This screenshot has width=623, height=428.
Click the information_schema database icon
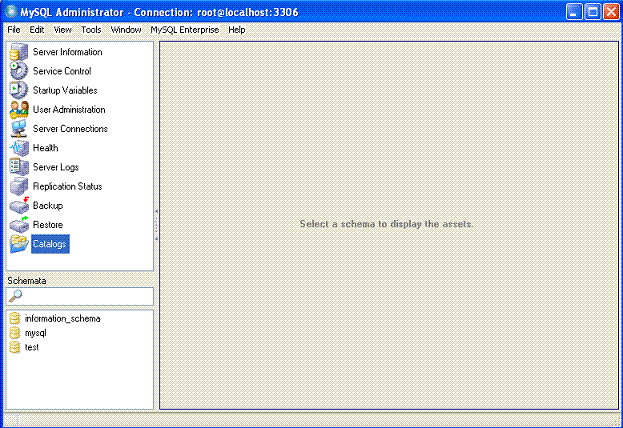[x=15, y=318]
